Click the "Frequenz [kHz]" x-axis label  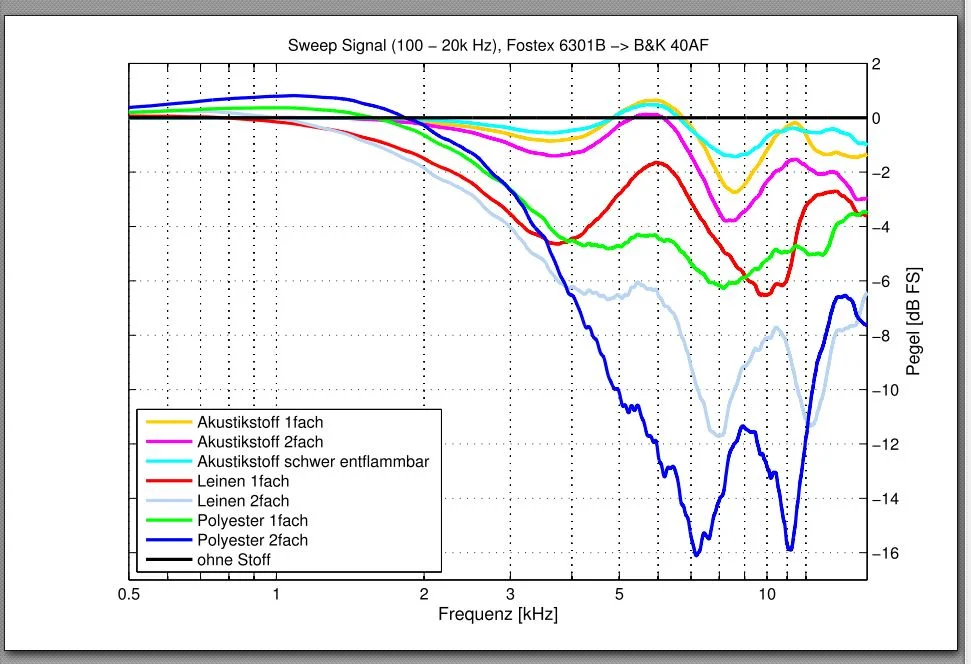[498, 614]
